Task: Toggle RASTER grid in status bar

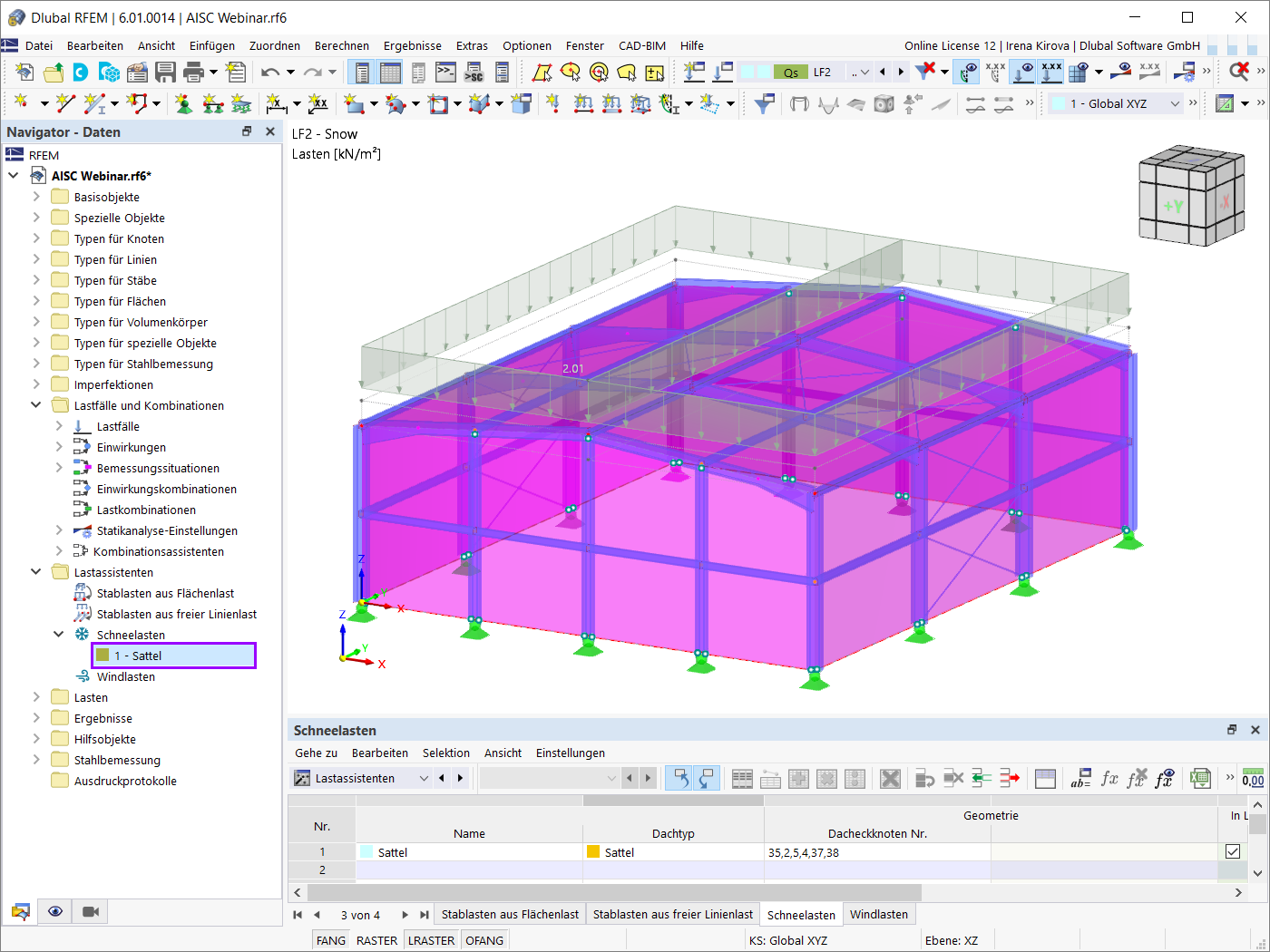Action: coord(376,940)
